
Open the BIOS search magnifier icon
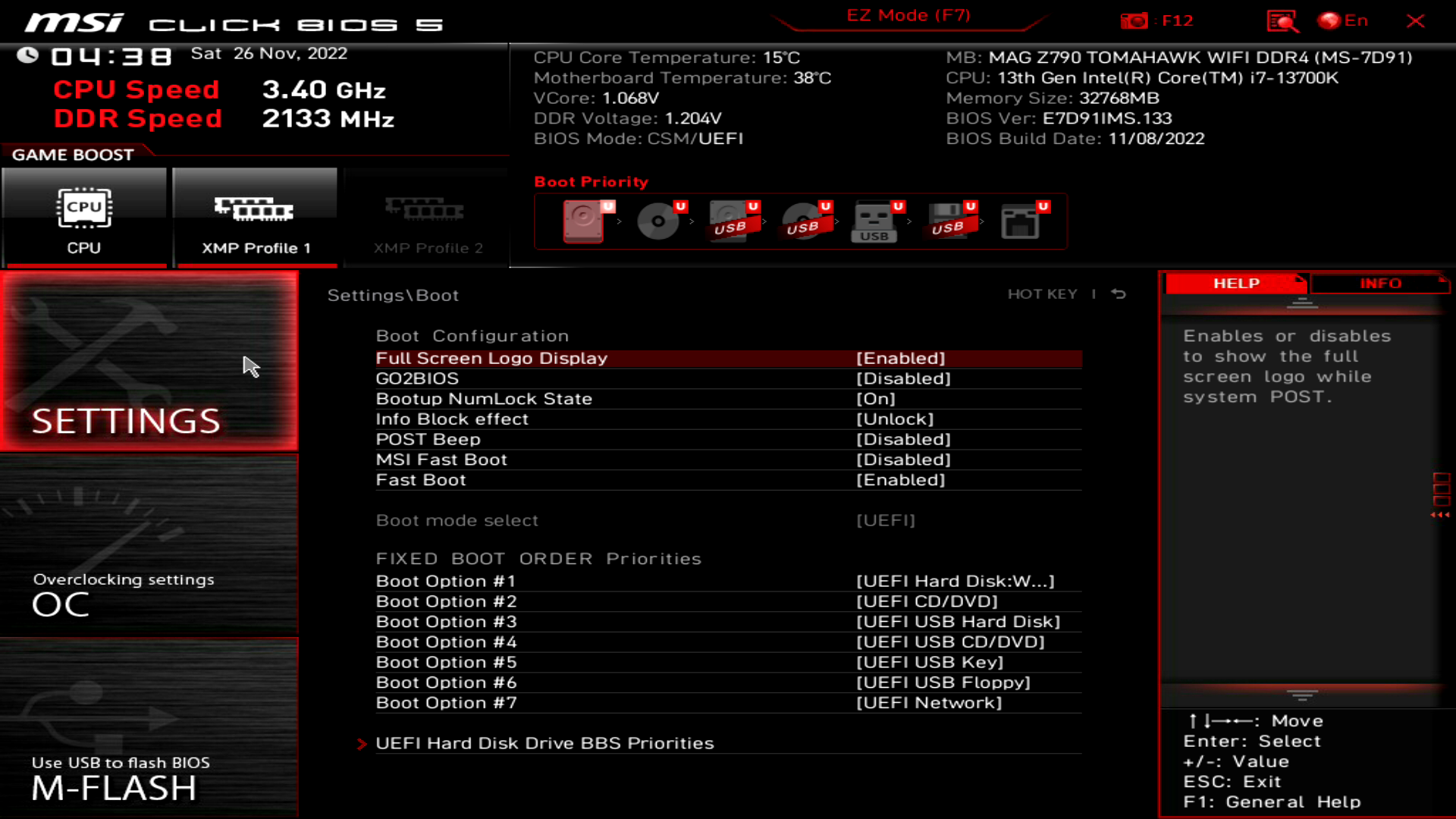pyautogui.click(x=1282, y=20)
